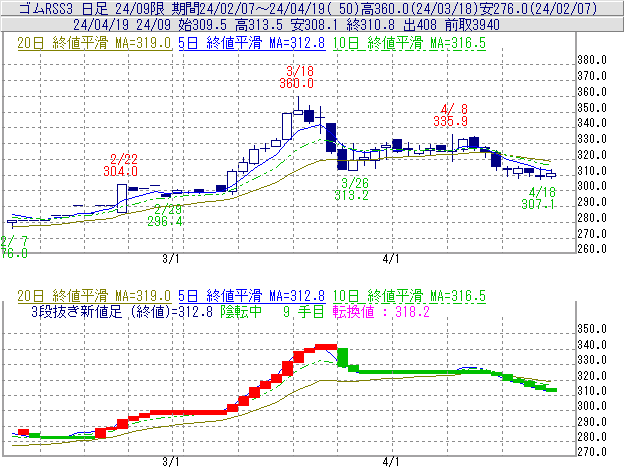This screenshot has width=624, height=475.
Task: Click the 20日 終値平滑 MA=319.0 legend in upper chart
Action: click(94, 43)
